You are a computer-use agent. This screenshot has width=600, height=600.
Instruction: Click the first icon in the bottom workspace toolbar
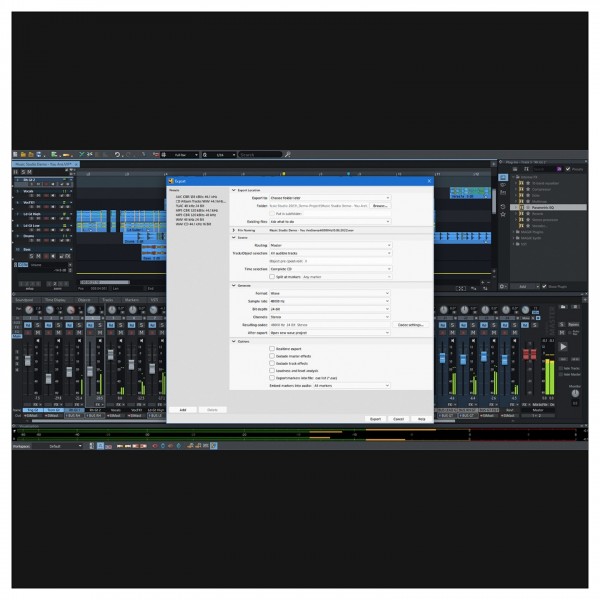91,446
